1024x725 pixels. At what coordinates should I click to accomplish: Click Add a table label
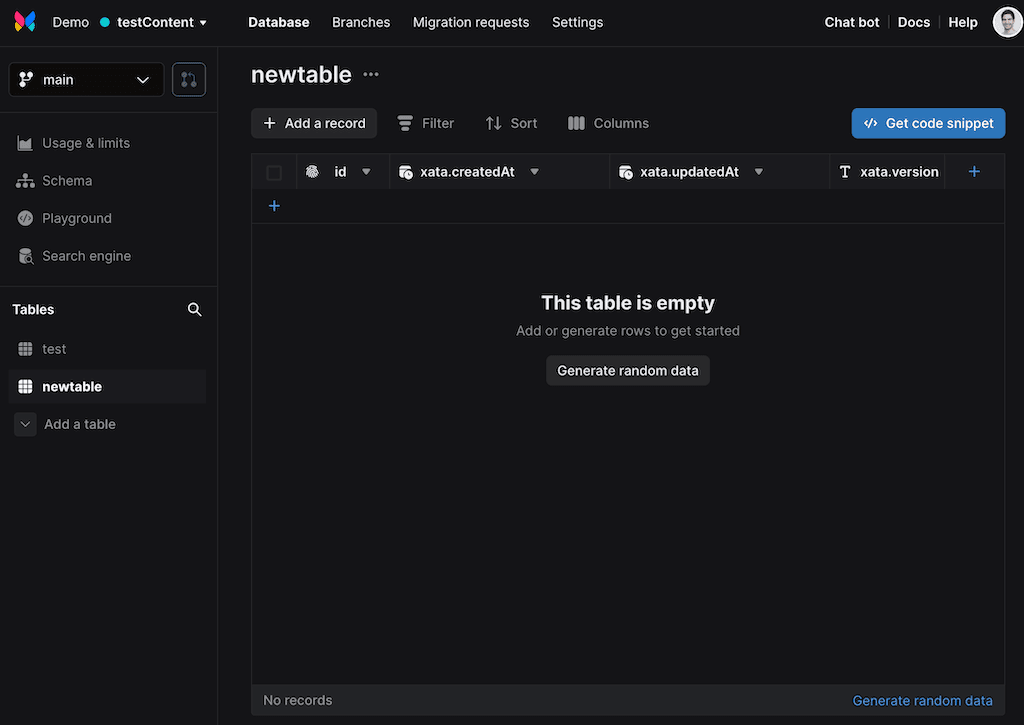click(x=80, y=425)
